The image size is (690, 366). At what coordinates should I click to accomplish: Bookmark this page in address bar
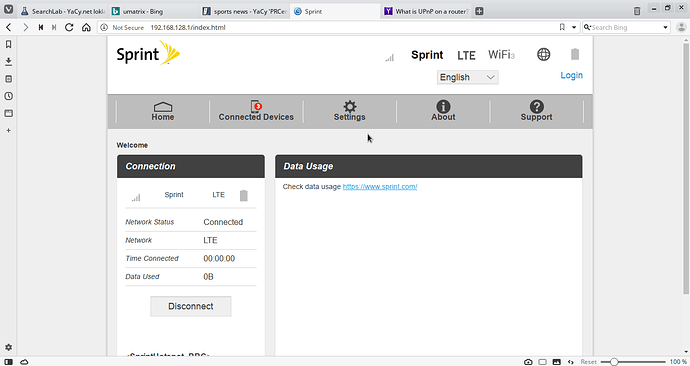(x=562, y=27)
